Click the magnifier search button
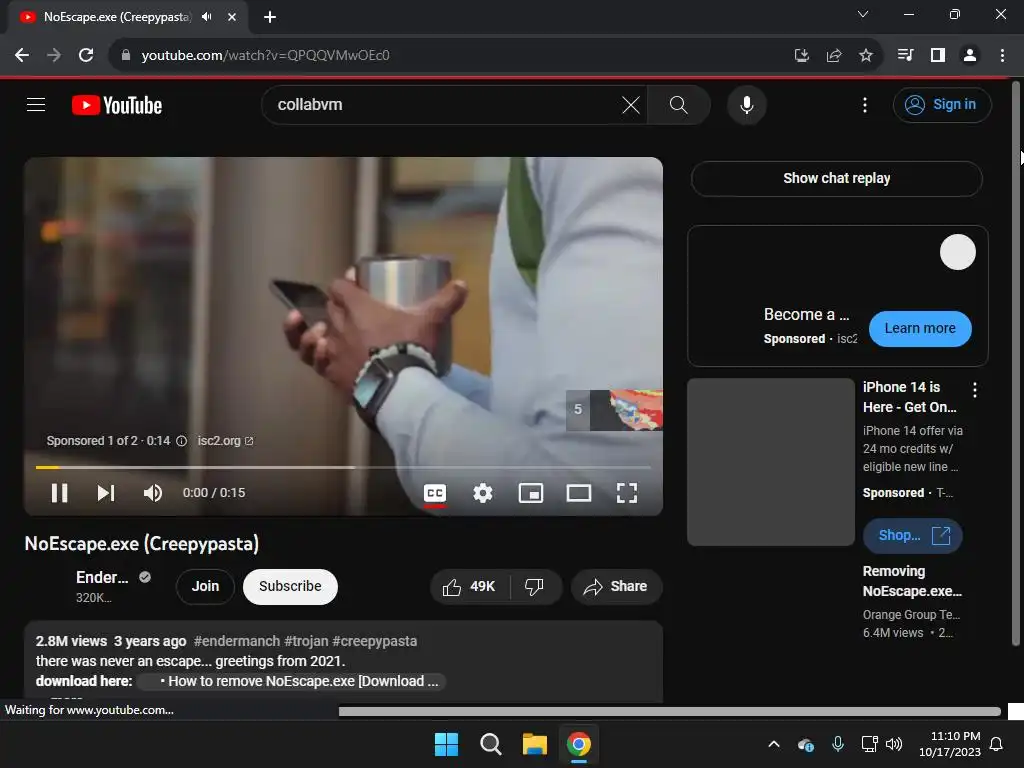This screenshot has height=768, width=1024. pyautogui.click(x=679, y=104)
